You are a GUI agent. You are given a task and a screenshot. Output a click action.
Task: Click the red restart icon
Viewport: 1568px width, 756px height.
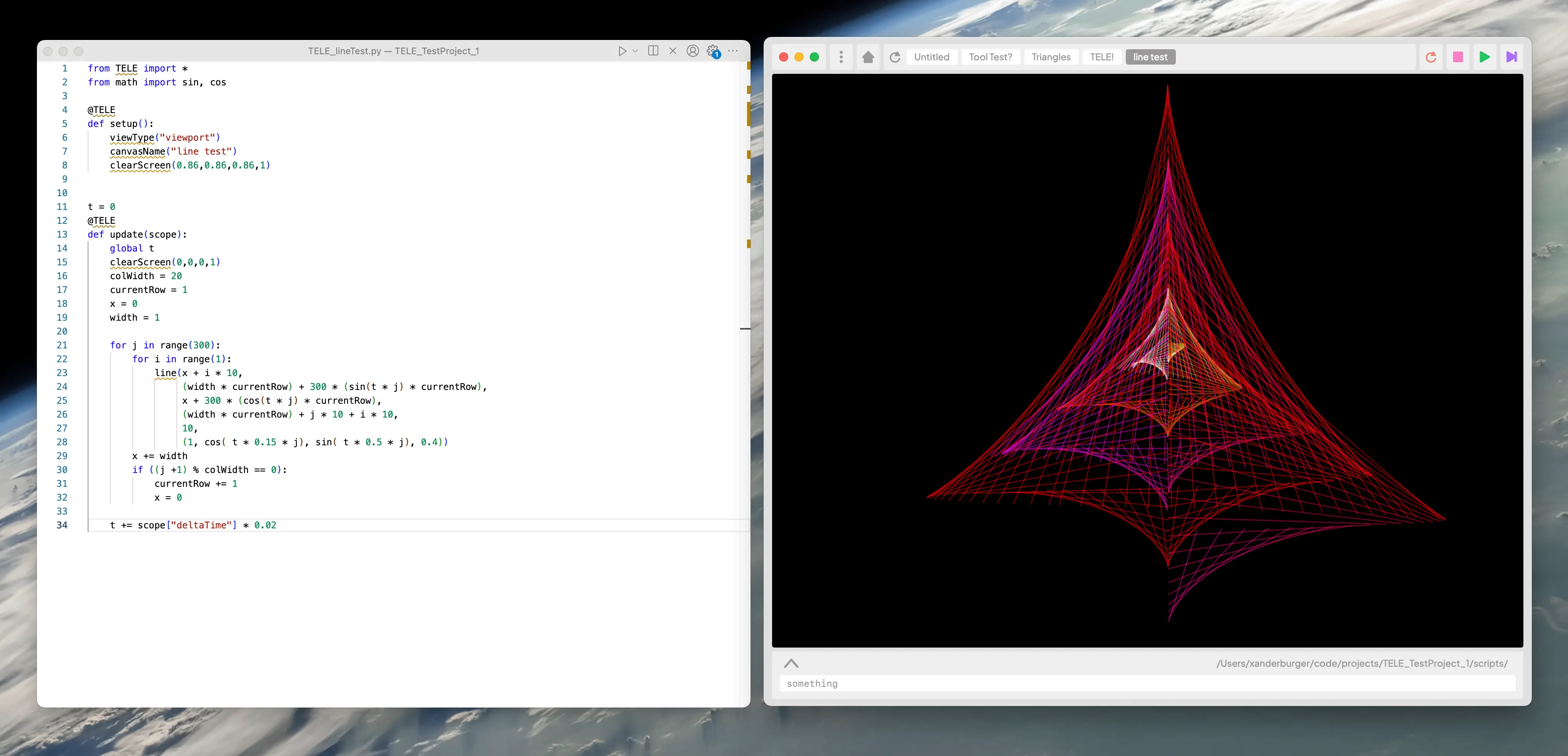pyautogui.click(x=1431, y=57)
